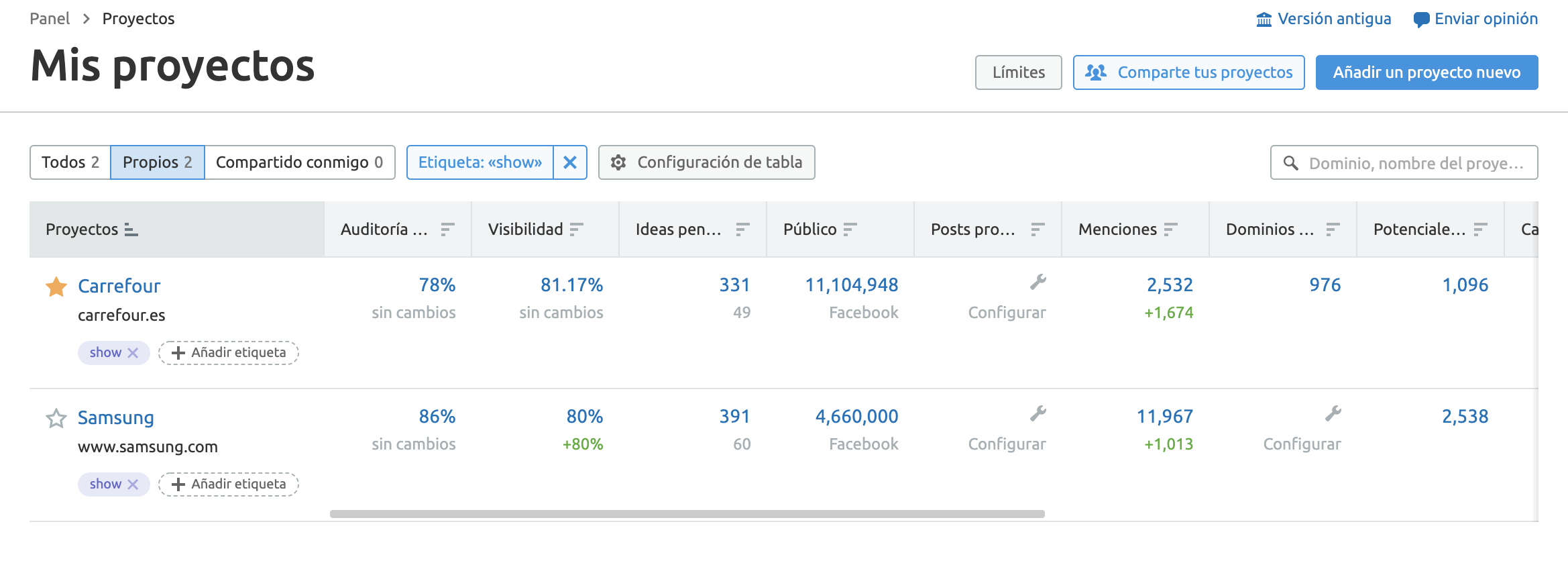
Task: Open the Carrefour project link
Action: [x=119, y=287]
